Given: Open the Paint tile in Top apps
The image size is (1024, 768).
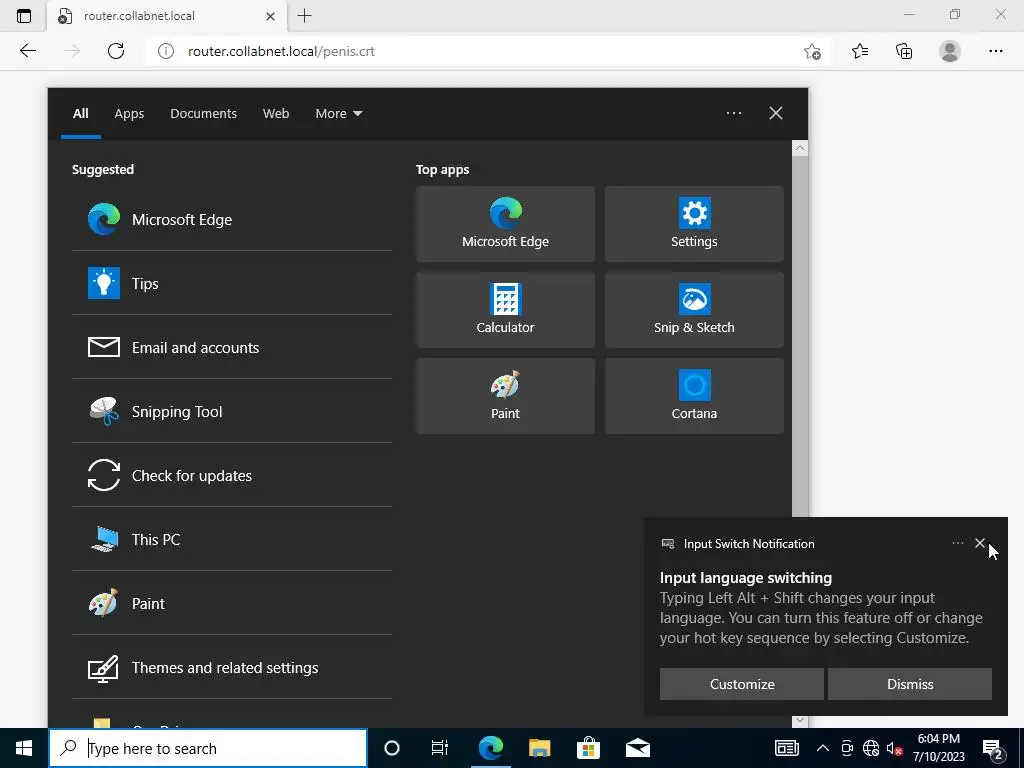Looking at the screenshot, I should (505, 396).
